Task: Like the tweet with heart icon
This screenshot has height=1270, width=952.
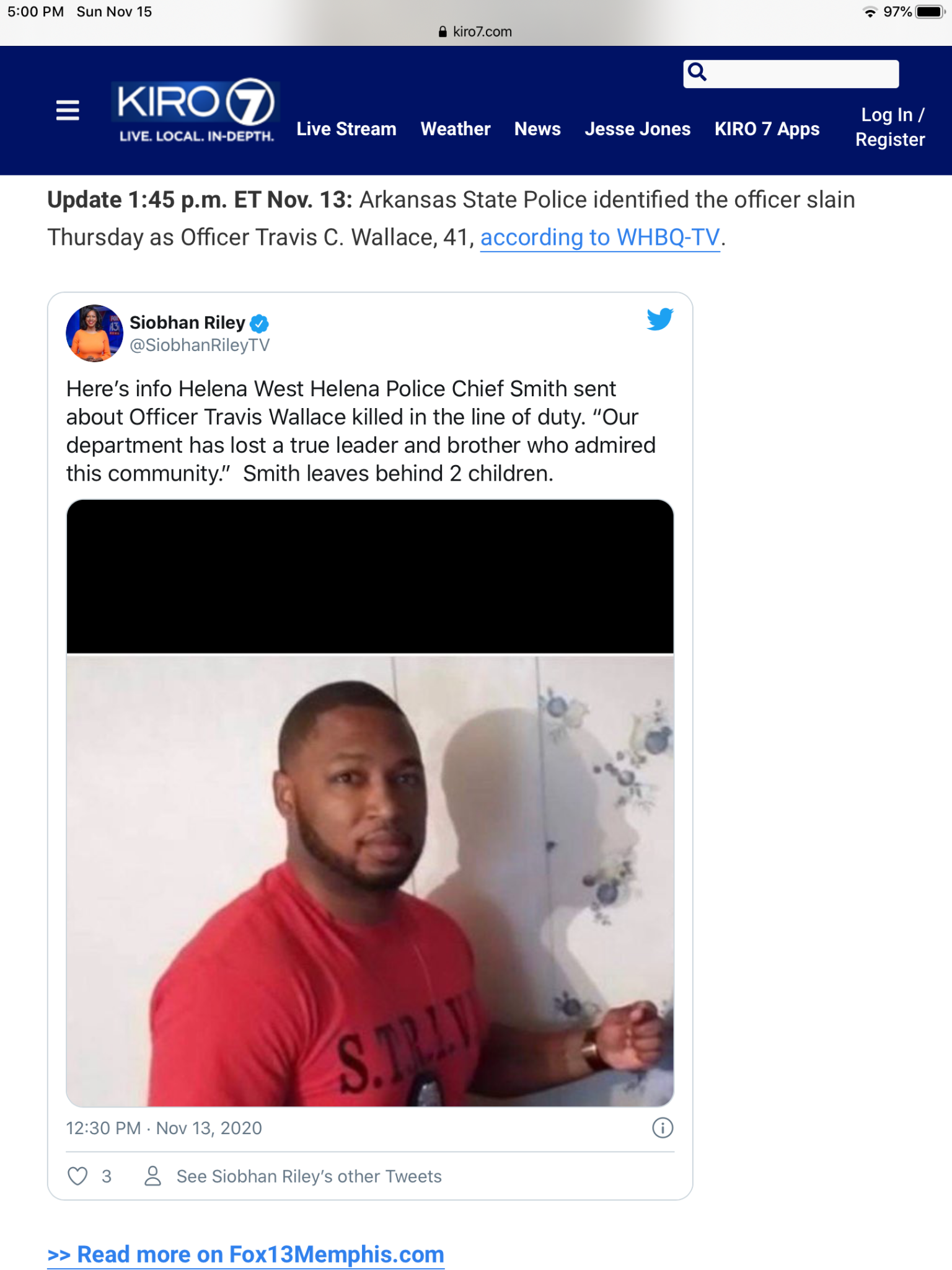Action: pos(77,1176)
